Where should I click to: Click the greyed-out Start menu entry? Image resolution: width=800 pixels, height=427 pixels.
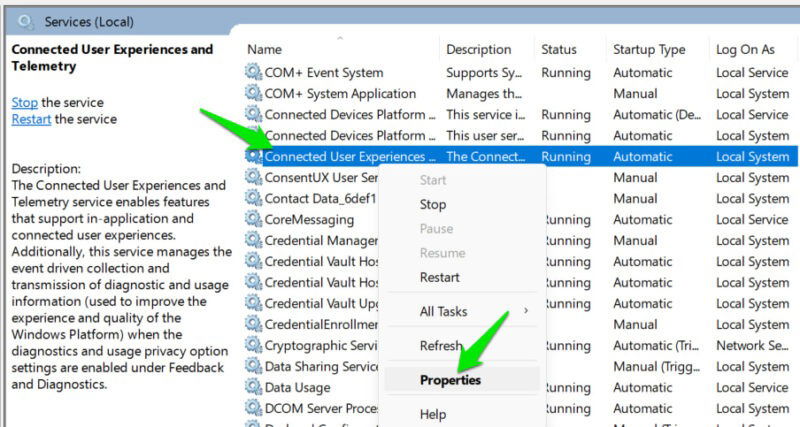click(433, 180)
